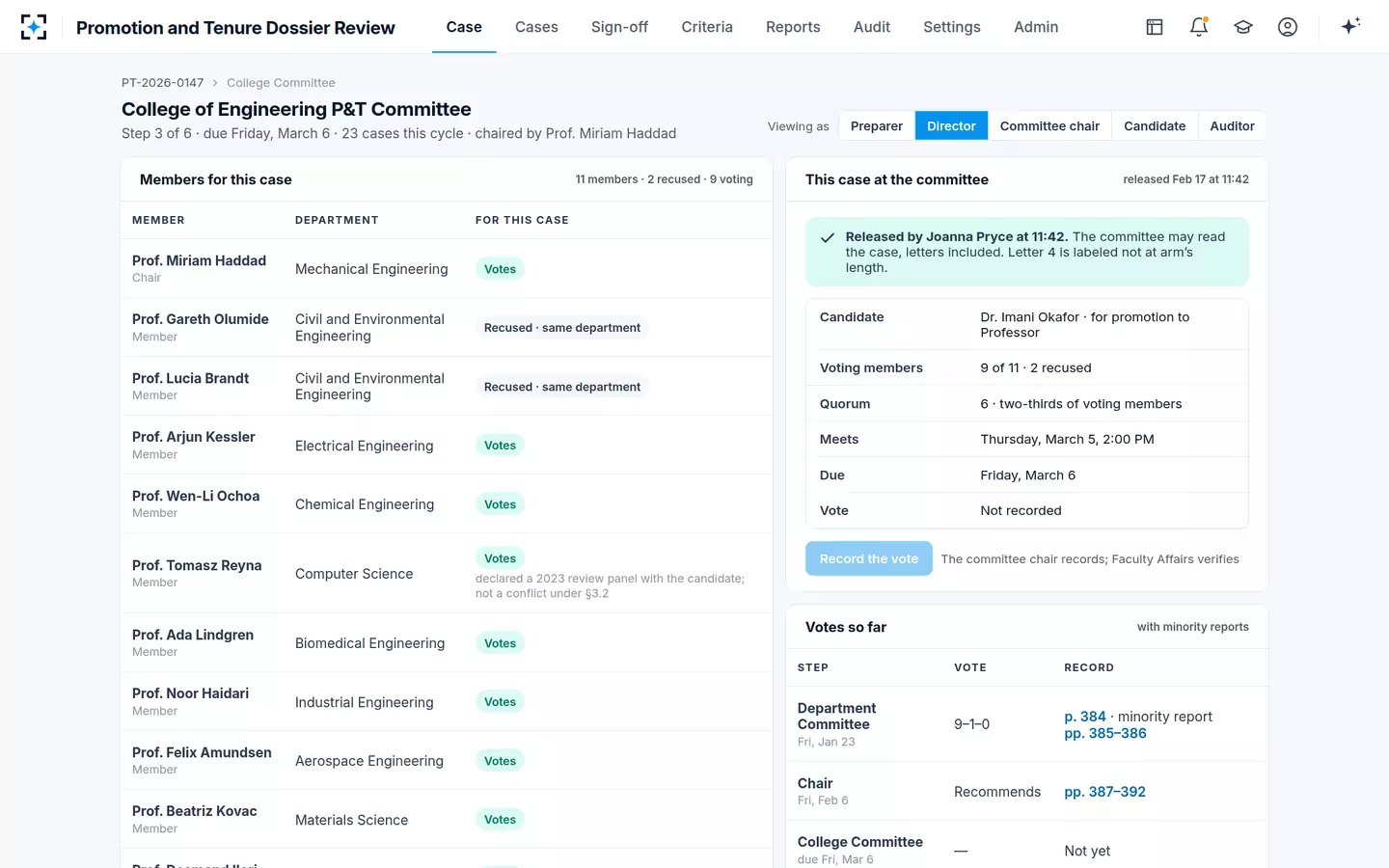Select Prof. Miriam Haddad member name

click(199, 260)
